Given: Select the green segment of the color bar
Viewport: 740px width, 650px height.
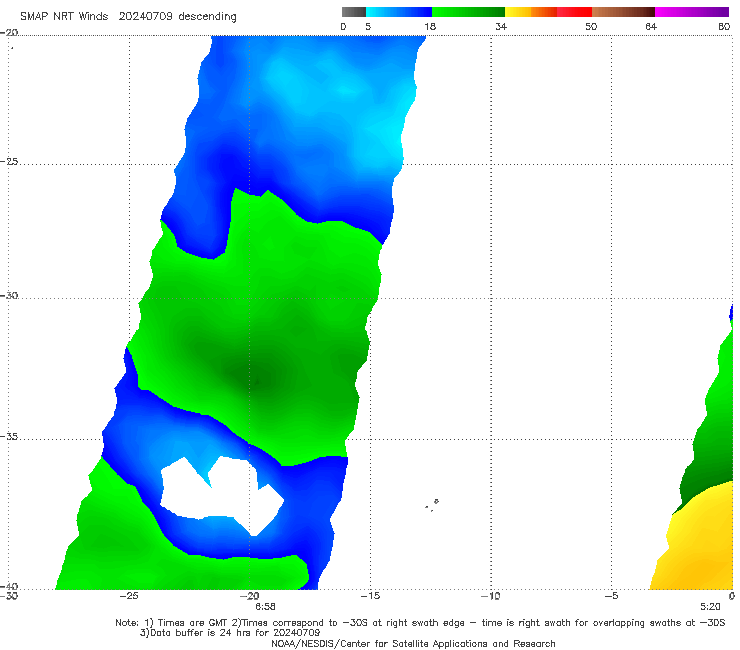Looking at the screenshot, I should (x=468, y=12).
